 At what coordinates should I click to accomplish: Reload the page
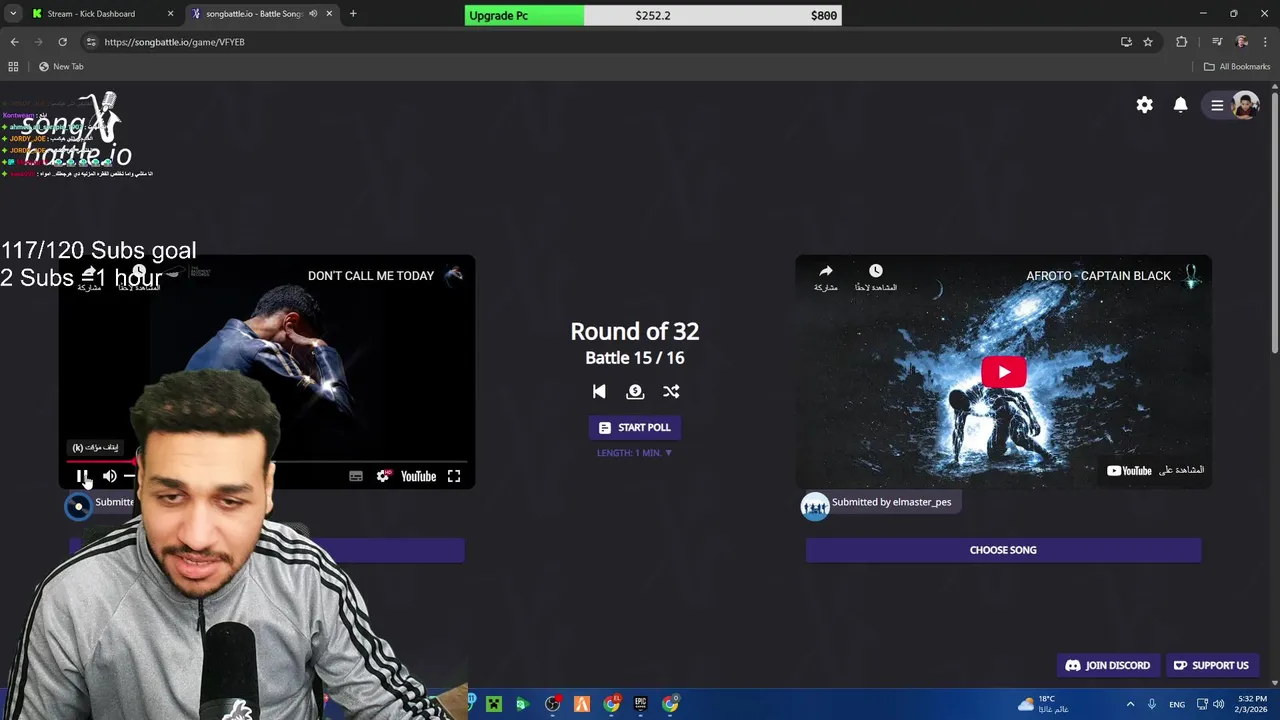tap(62, 42)
